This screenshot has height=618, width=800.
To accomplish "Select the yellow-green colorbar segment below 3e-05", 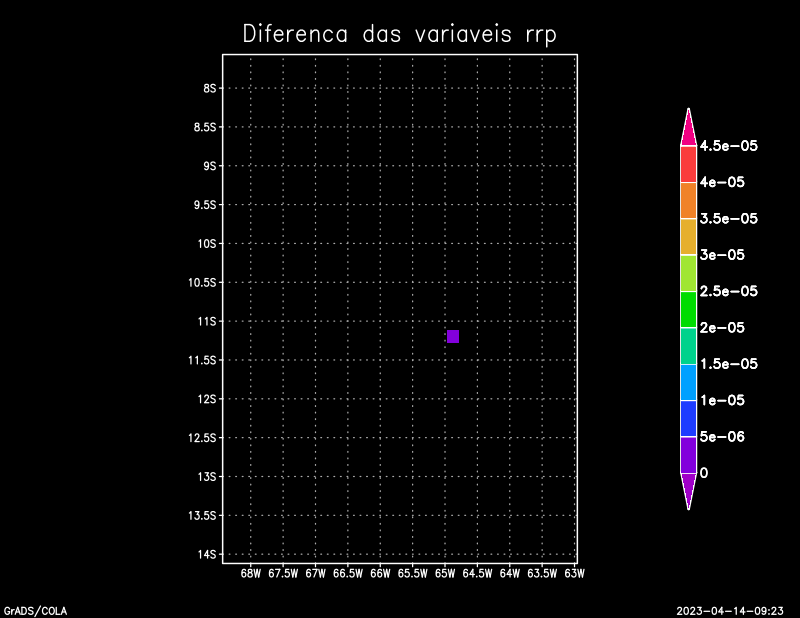I will [x=688, y=273].
